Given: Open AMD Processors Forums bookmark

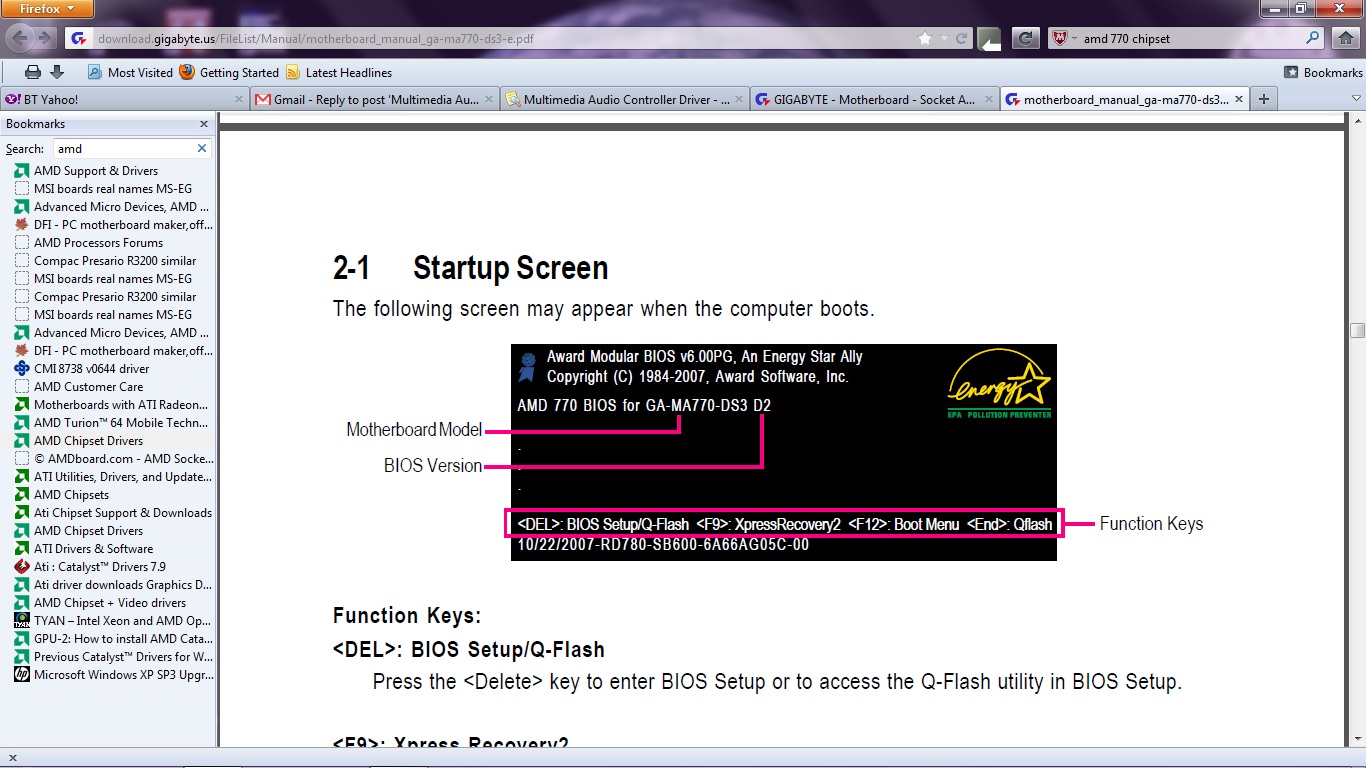Looking at the screenshot, I should 98,243.
